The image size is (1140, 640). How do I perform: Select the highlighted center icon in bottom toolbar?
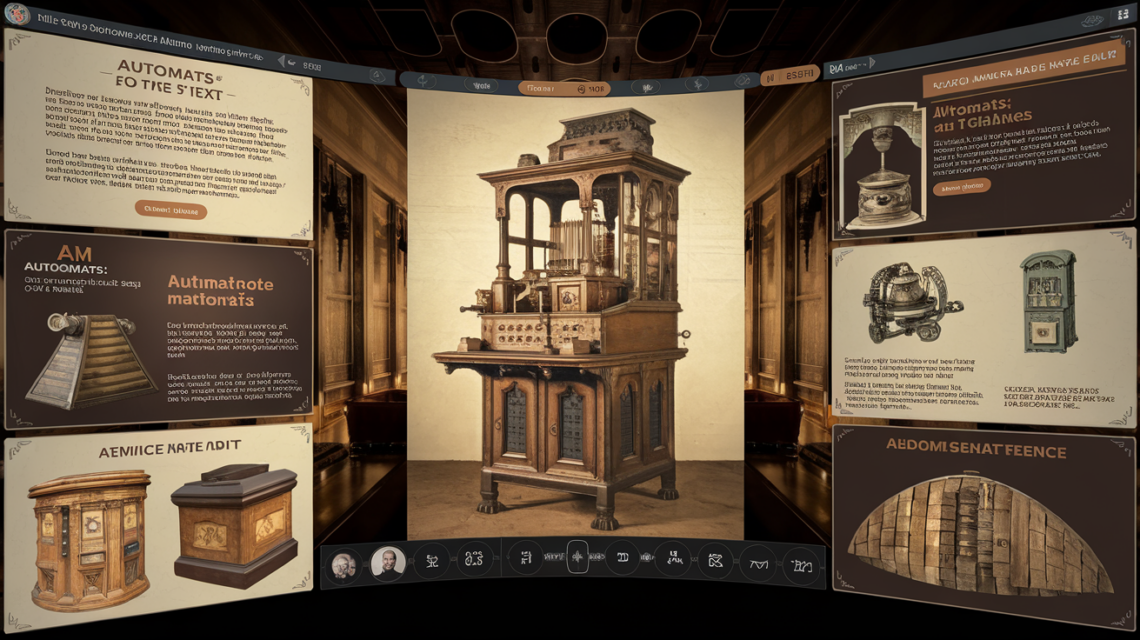pyautogui.click(x=578, y=557)
